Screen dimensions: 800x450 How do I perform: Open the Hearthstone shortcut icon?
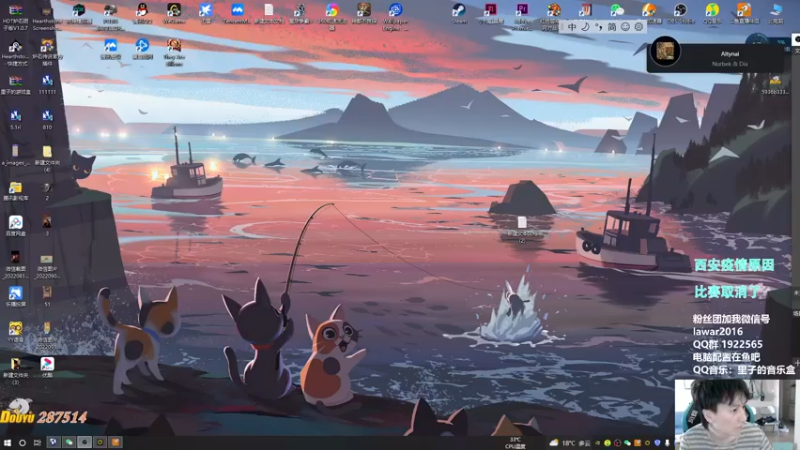(x=15, y=48)
